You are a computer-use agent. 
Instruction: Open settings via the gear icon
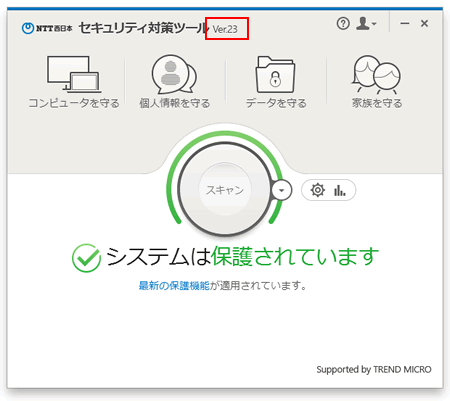[318, 190]
